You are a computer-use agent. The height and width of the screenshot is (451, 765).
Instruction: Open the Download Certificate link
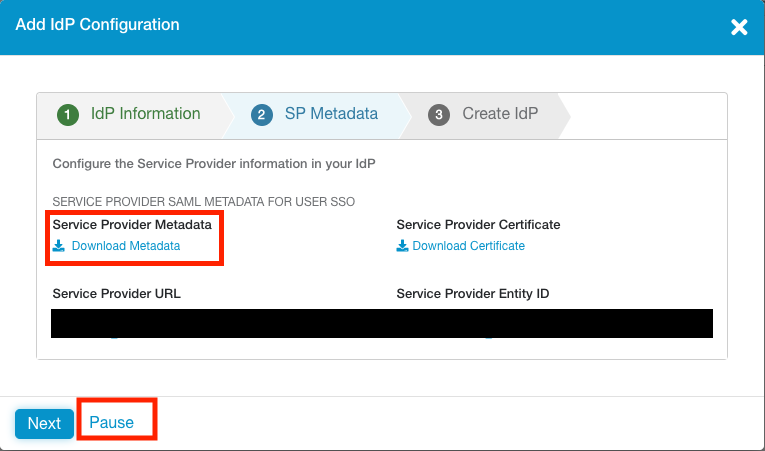[x=468, y=246]
